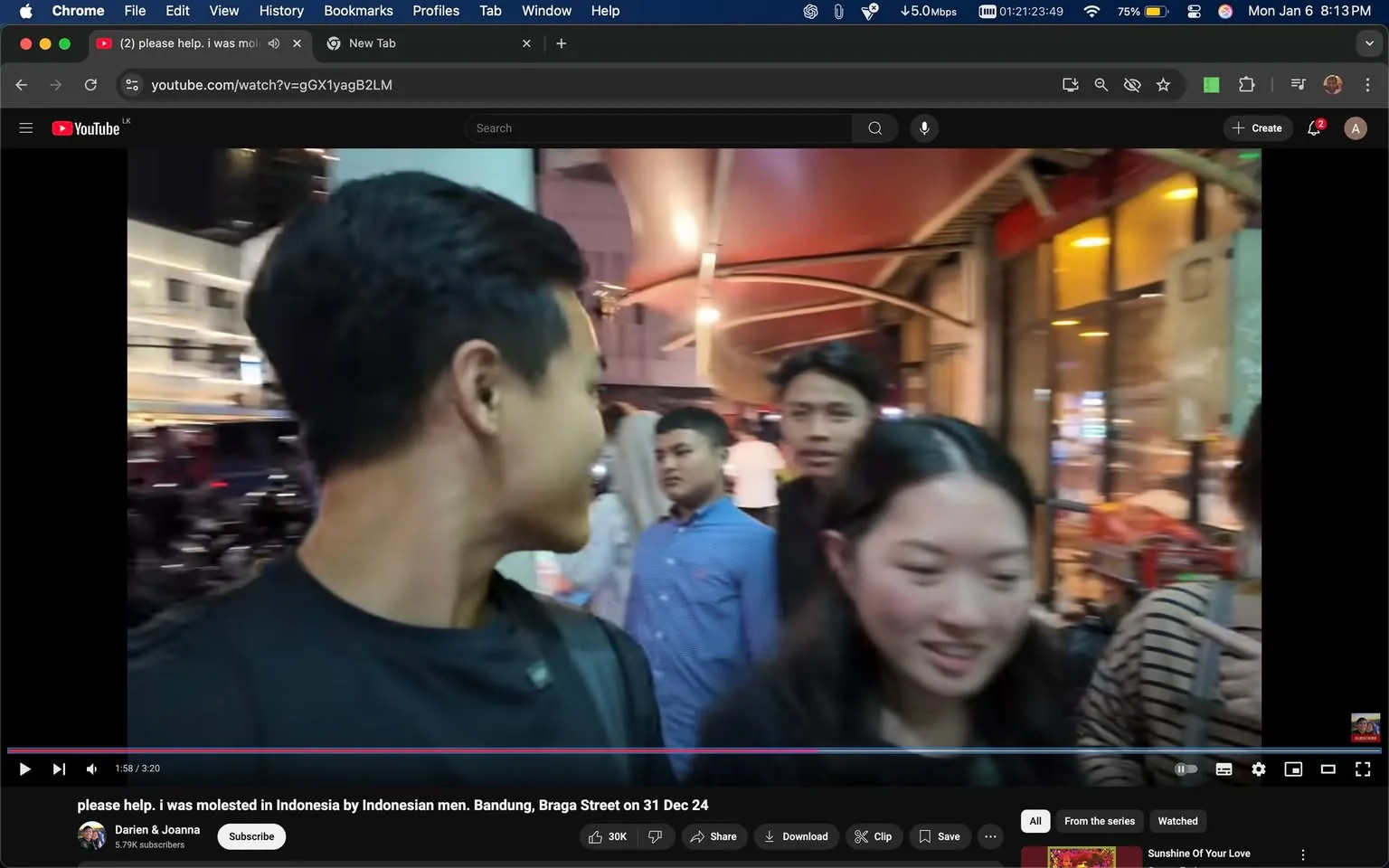This screenshot has width=1389, height=868.
Task: Open the settings gear in the video player
Action: pyautogui.click(x=1258, y=769)
